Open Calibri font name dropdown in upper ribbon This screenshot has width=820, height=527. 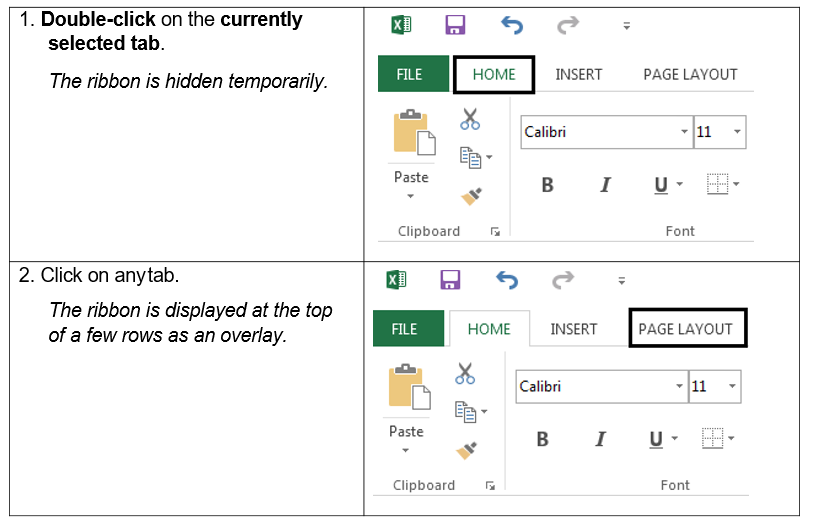(685, 132)
